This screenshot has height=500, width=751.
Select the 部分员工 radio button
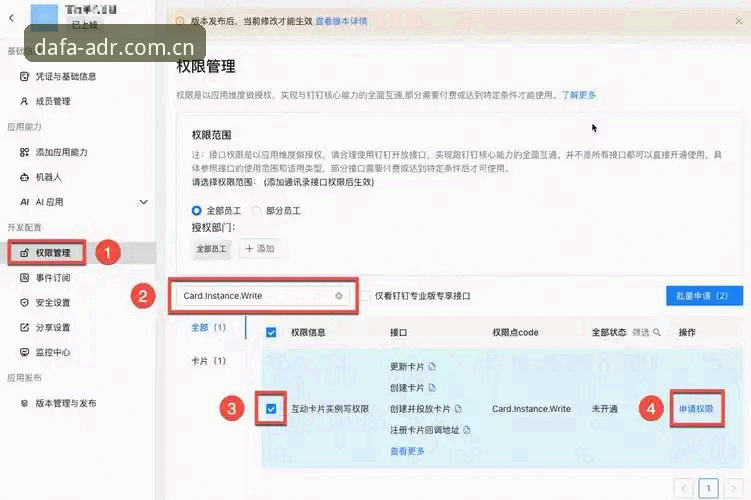(x=257, y=210)
